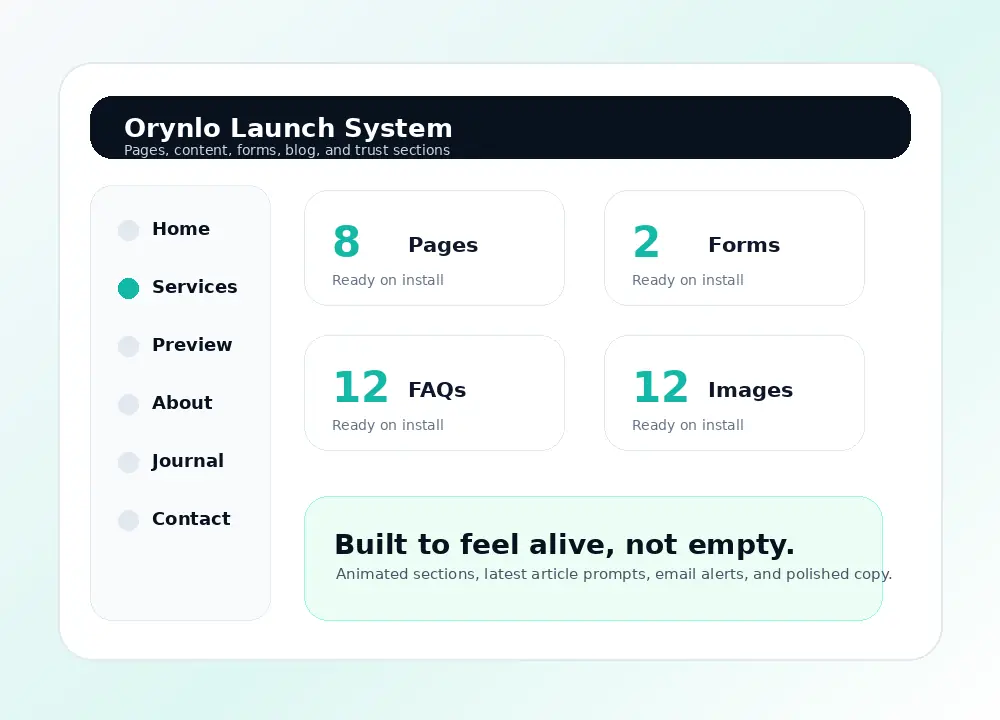Click the number 12 in FAQs card
1000x720 pixels.
click(361, 386)
